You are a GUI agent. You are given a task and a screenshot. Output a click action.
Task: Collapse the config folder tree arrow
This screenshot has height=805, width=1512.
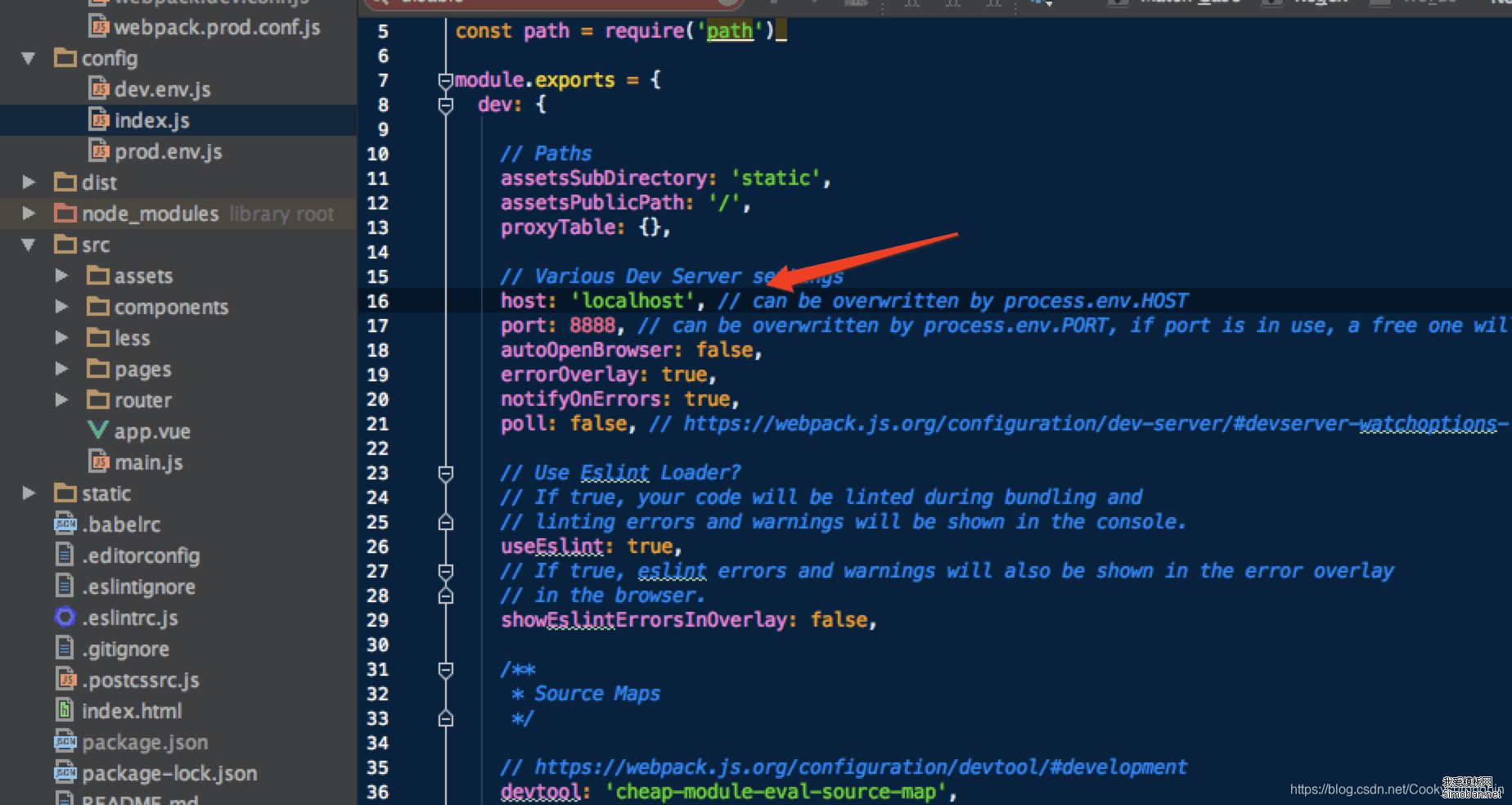point(29,58)
